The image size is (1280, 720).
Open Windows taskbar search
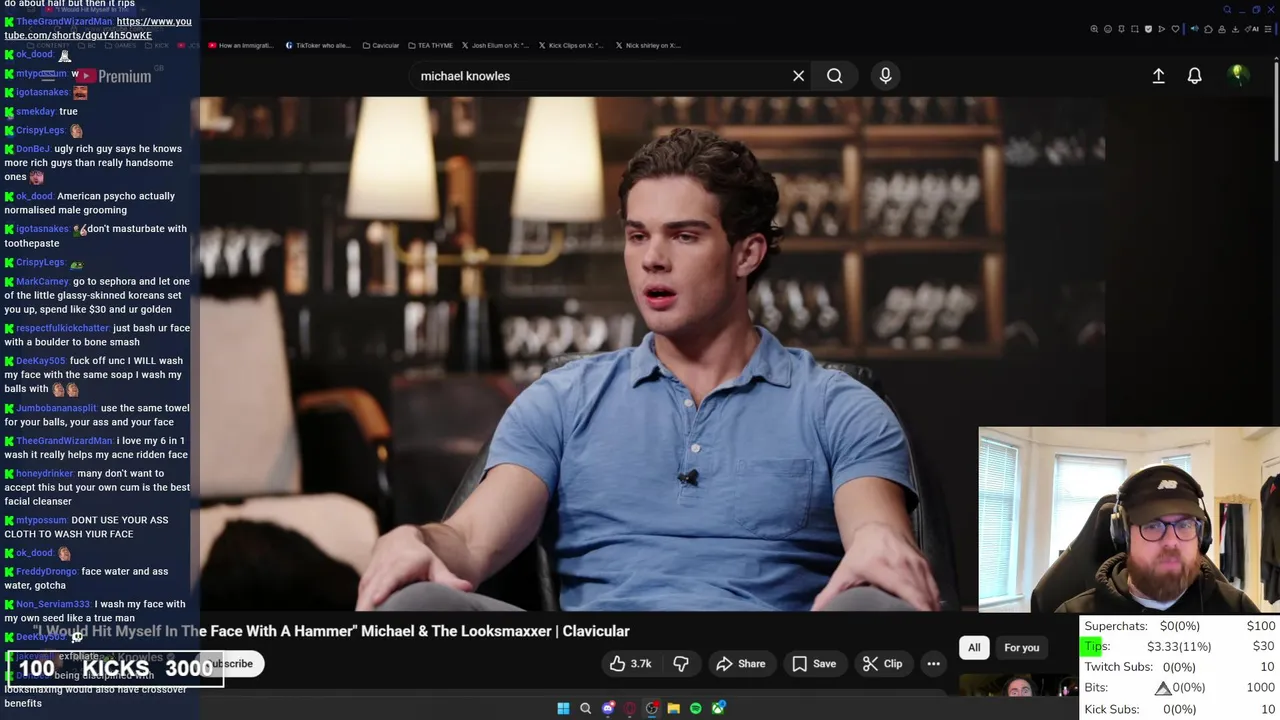tap(585, 708)
